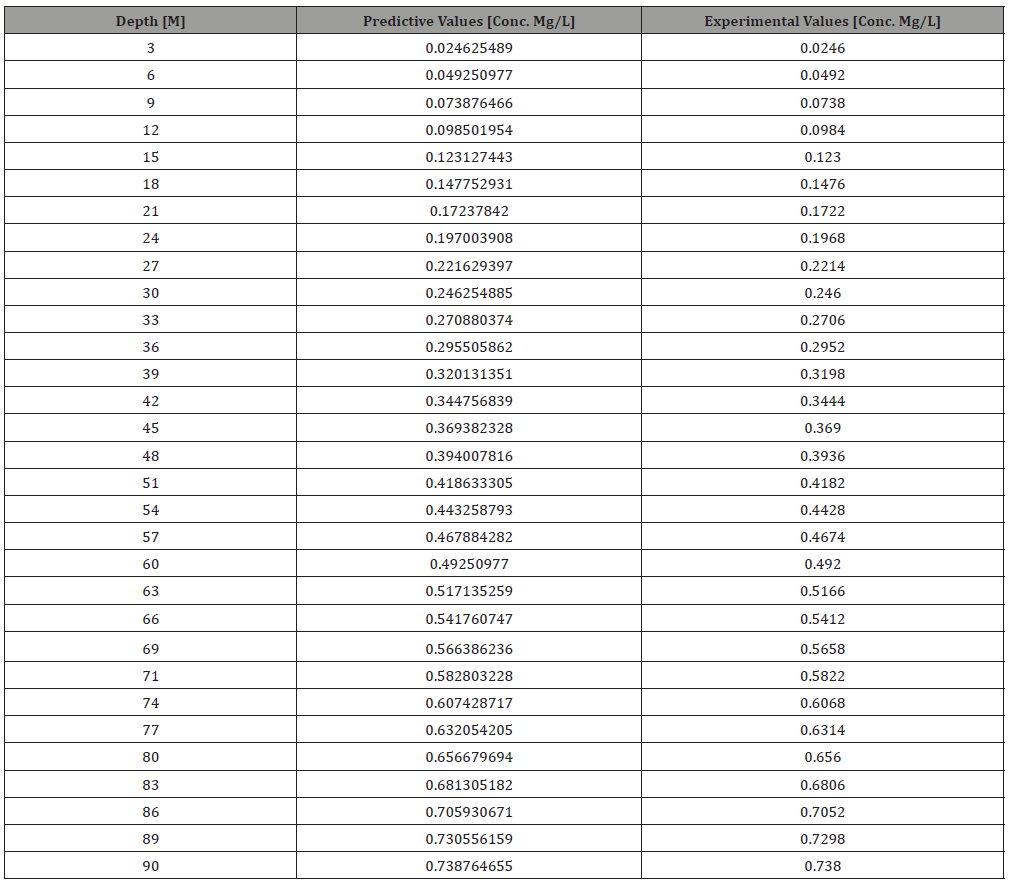Image resolution: width=1012 pixels, height=892 pixels.
Task: Select predictive value 0.738764655
Action: coord(469,867)
